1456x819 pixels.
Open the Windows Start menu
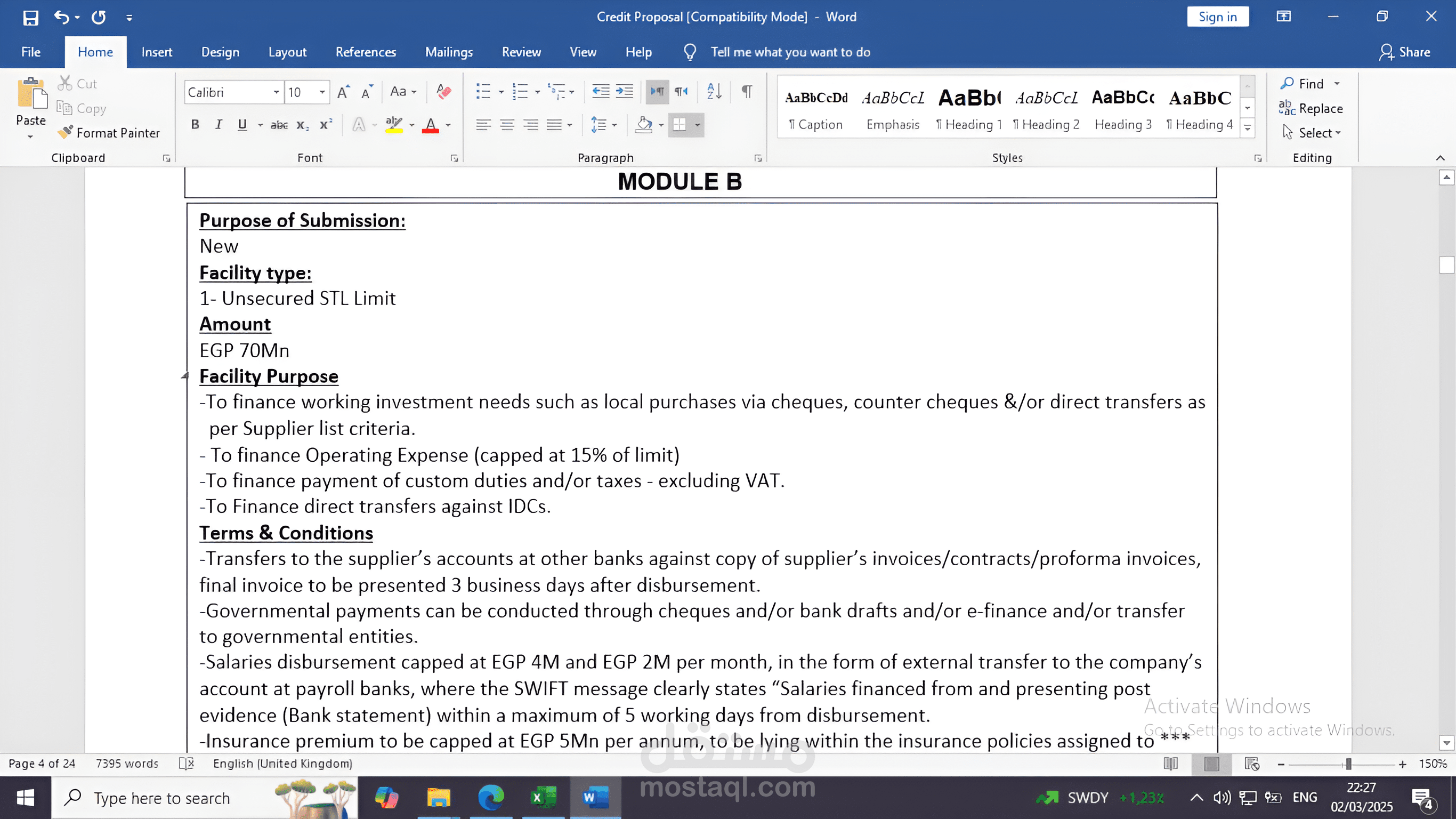click(26, 798)
